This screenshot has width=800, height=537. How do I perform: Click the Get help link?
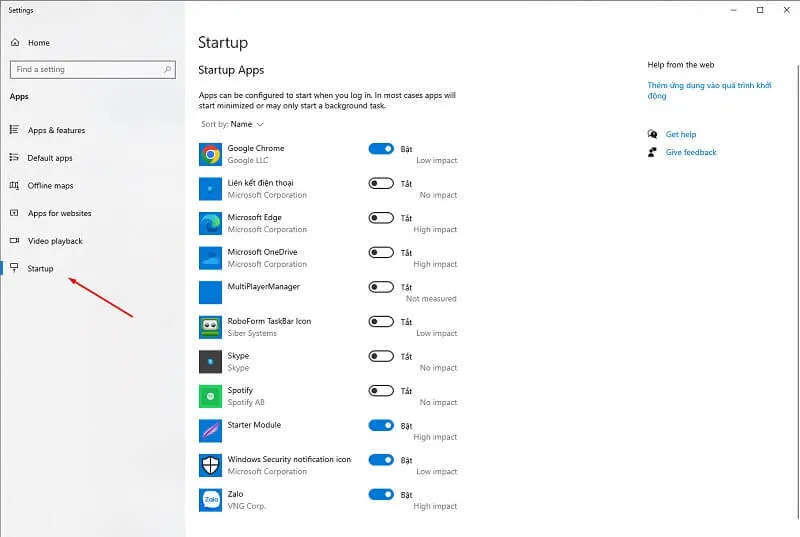click(x=680, y=134)
